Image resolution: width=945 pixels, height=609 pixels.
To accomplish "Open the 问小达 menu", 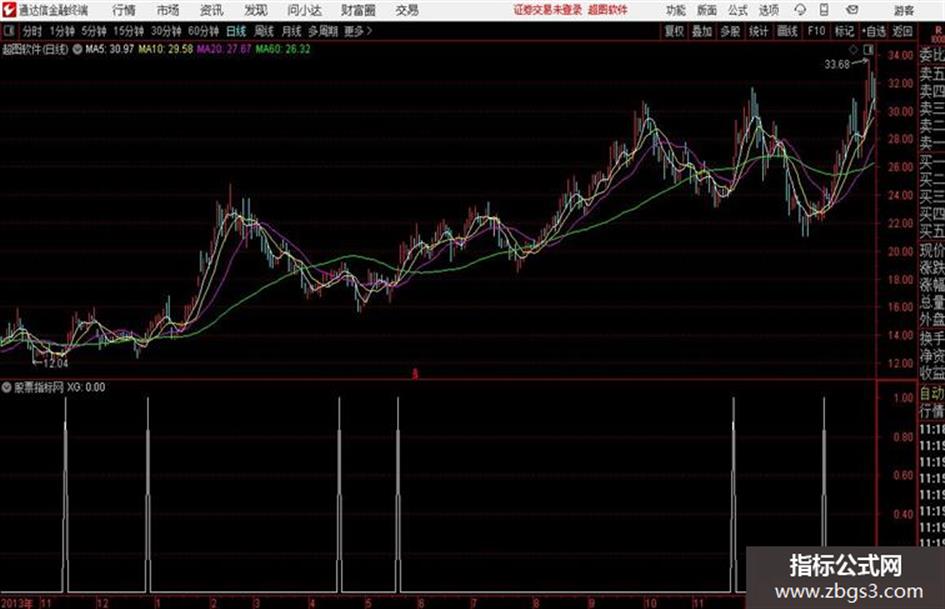I will [x=304, y=10].
